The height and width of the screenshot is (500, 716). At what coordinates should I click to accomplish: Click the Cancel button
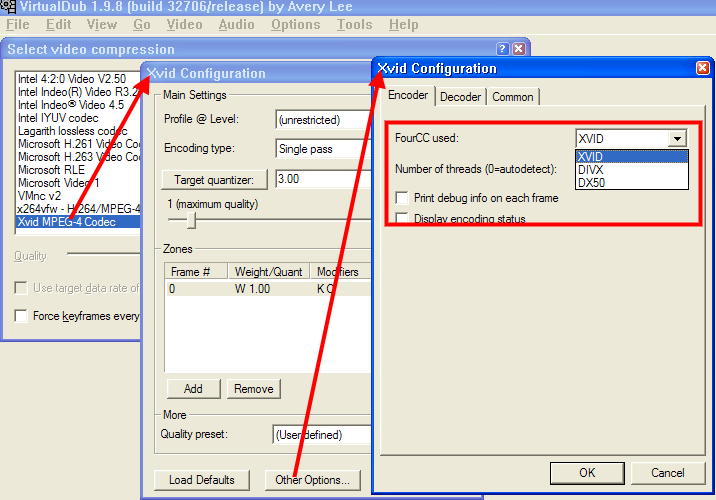(x=668, y=473)
